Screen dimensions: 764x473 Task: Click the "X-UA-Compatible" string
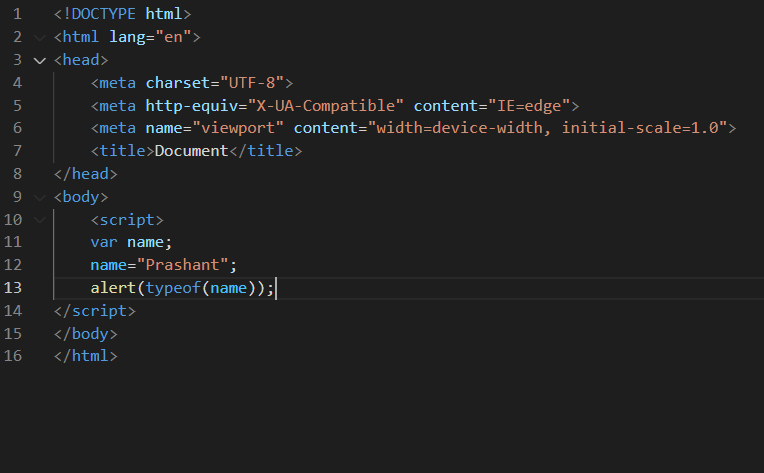[x=326, y=106]
